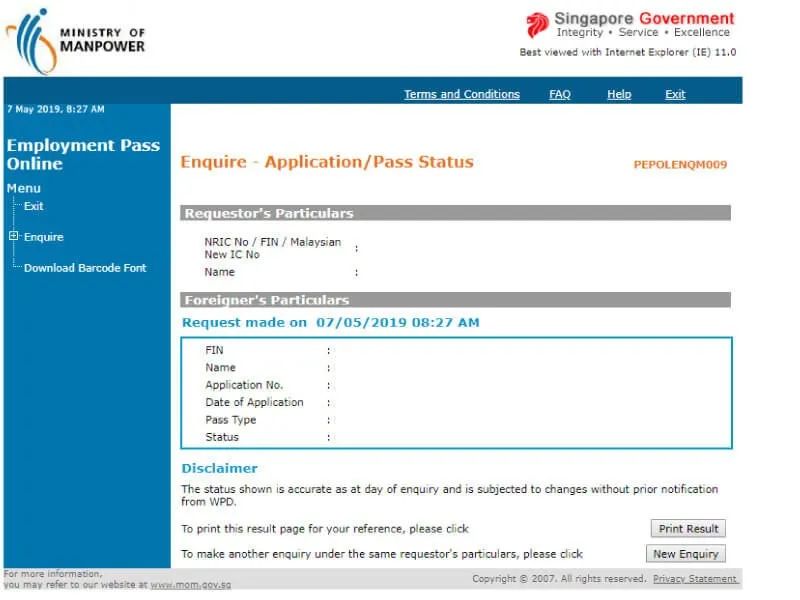This screenshot has width=800, height=600.
Task: Expand the Enquire menu plus icon
Action: point(13,237)
